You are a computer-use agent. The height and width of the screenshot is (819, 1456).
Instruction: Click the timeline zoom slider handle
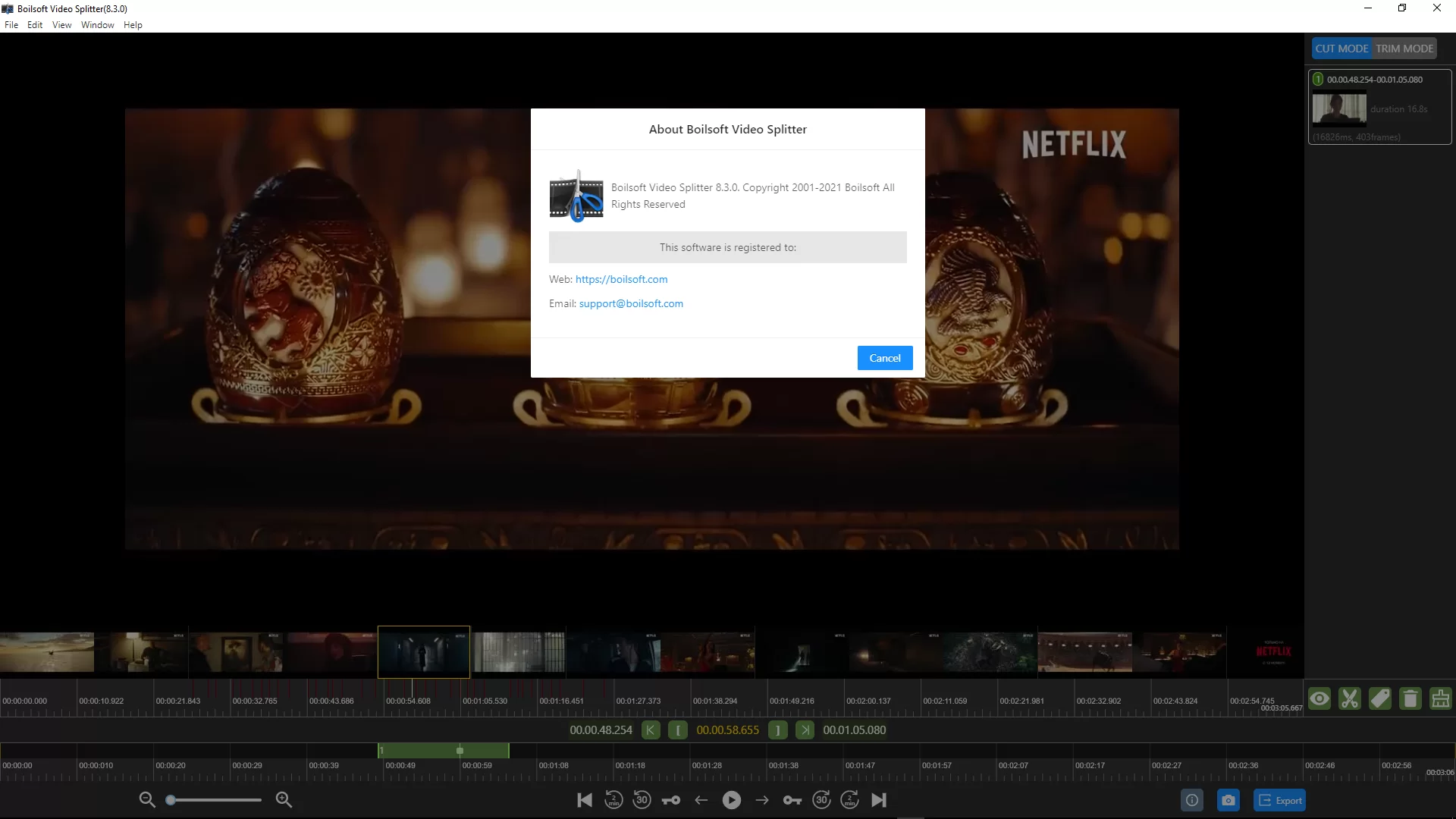click(x=171, y=799)
